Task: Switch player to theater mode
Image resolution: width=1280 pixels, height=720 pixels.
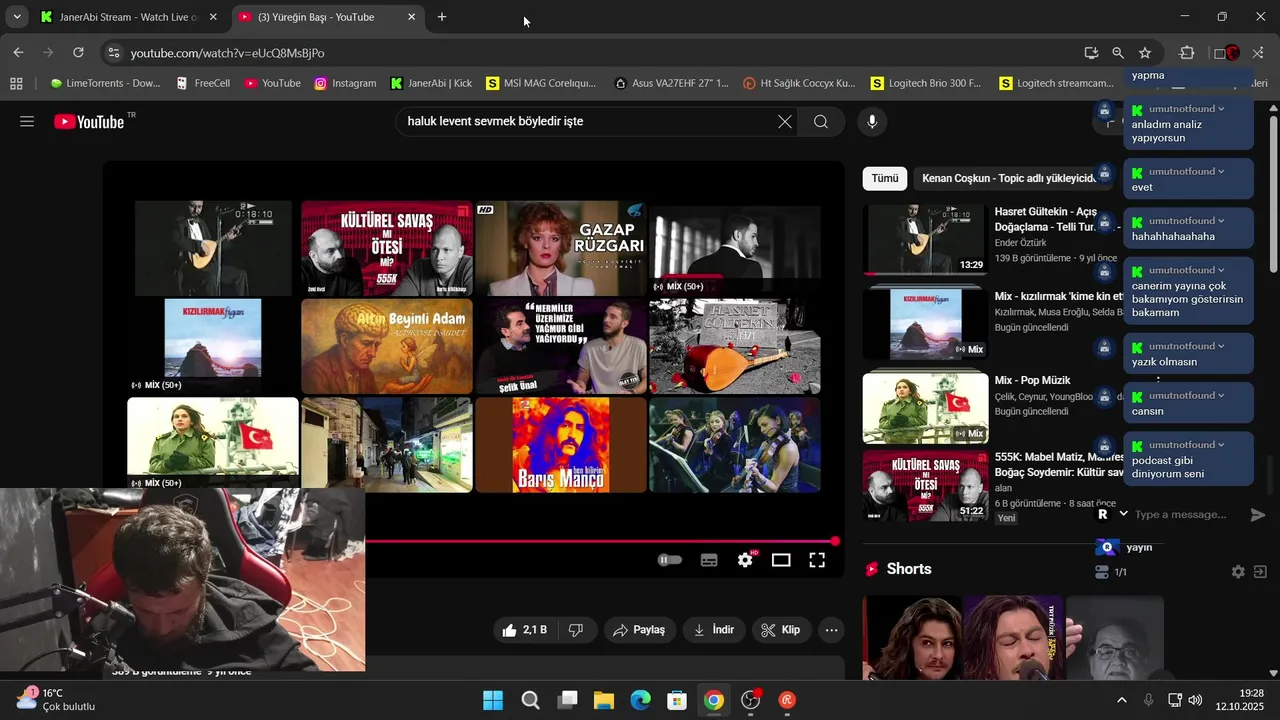Action: coord(781,560)
